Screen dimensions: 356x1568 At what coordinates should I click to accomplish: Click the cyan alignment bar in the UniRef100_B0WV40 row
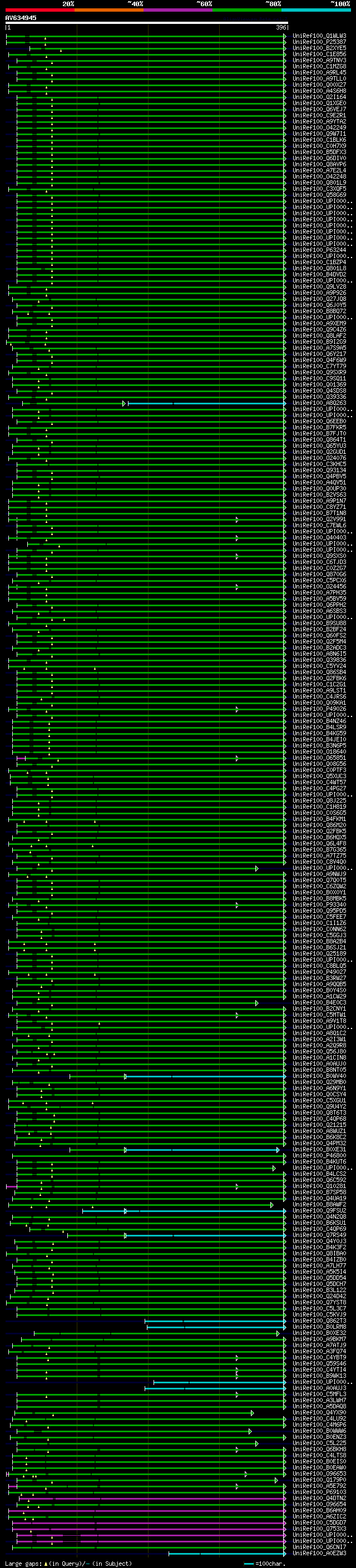click(x=206, y=1077)
